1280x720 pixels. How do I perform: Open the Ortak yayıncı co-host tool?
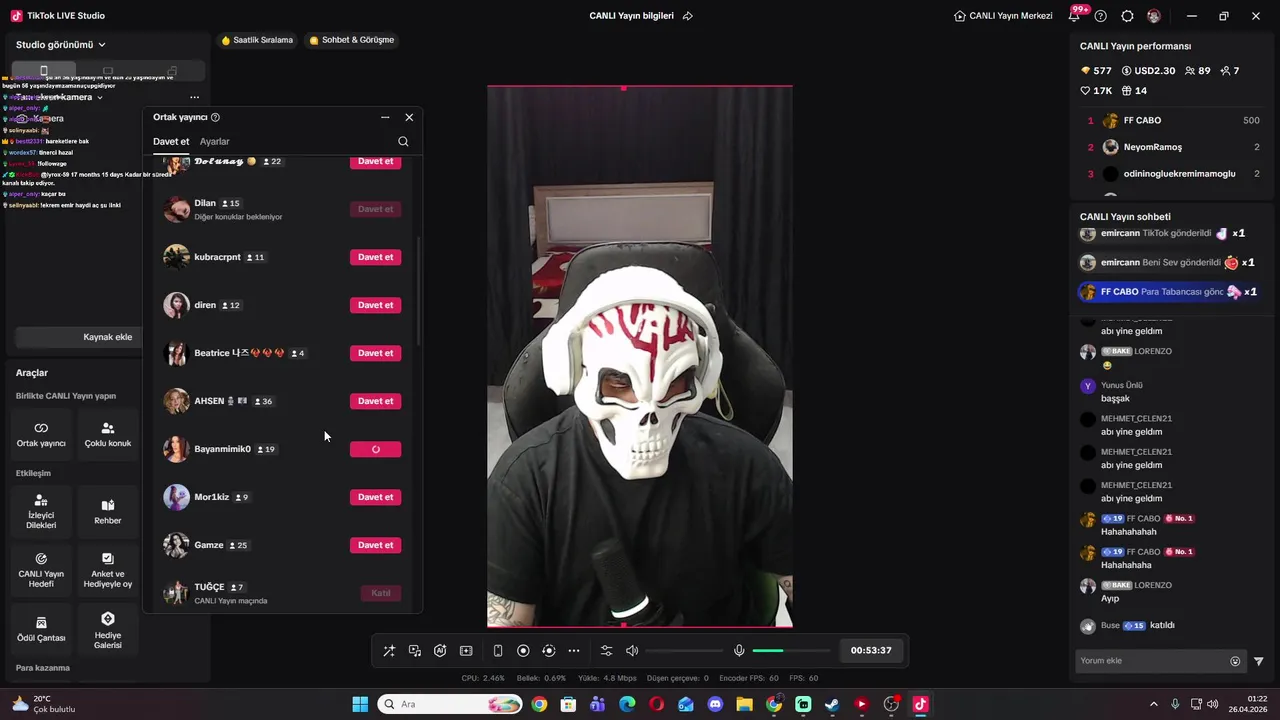point(41,434)
